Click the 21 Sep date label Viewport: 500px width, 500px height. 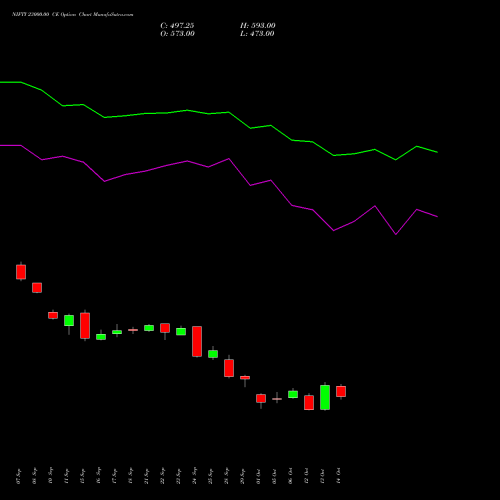147,476
